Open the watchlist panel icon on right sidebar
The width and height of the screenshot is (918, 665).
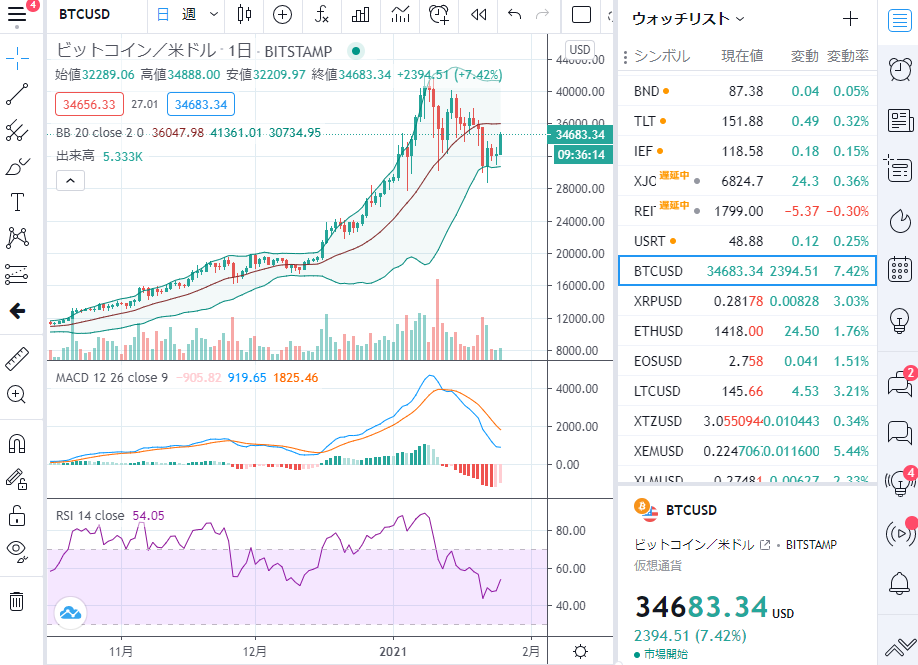pyautogui.click(x=899, y=21)
